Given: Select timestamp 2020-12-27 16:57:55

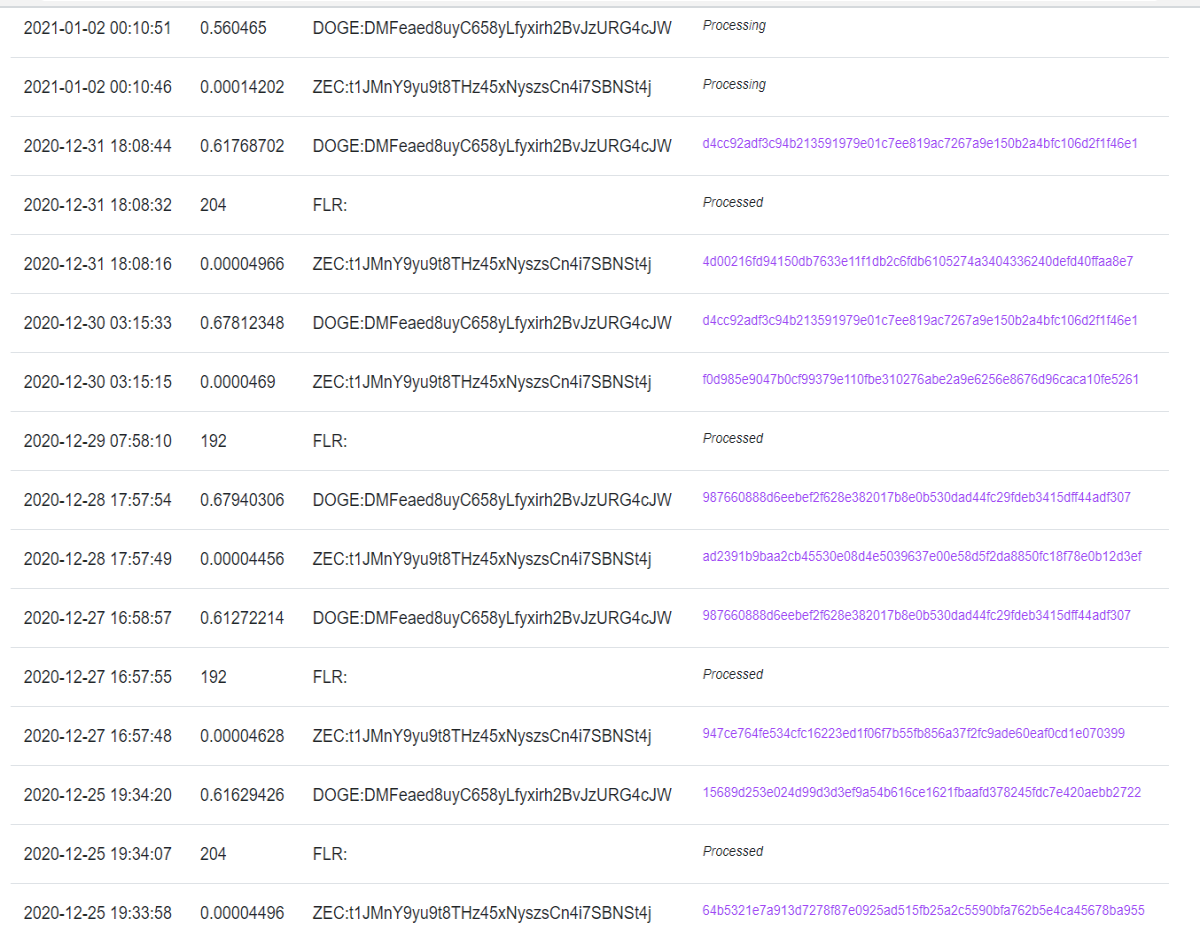Looking at the screenshot, I should point(98,677).
